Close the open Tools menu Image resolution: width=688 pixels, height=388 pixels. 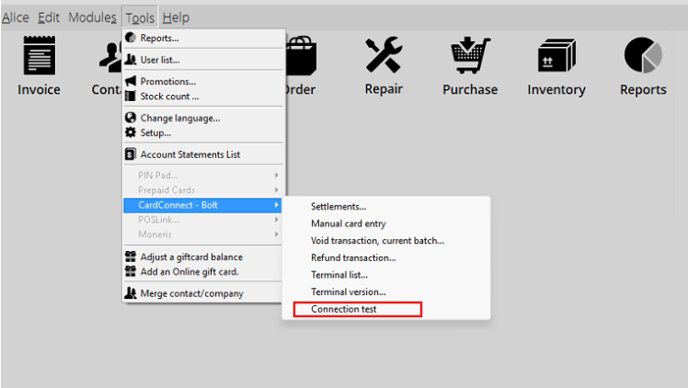point(140,18)
